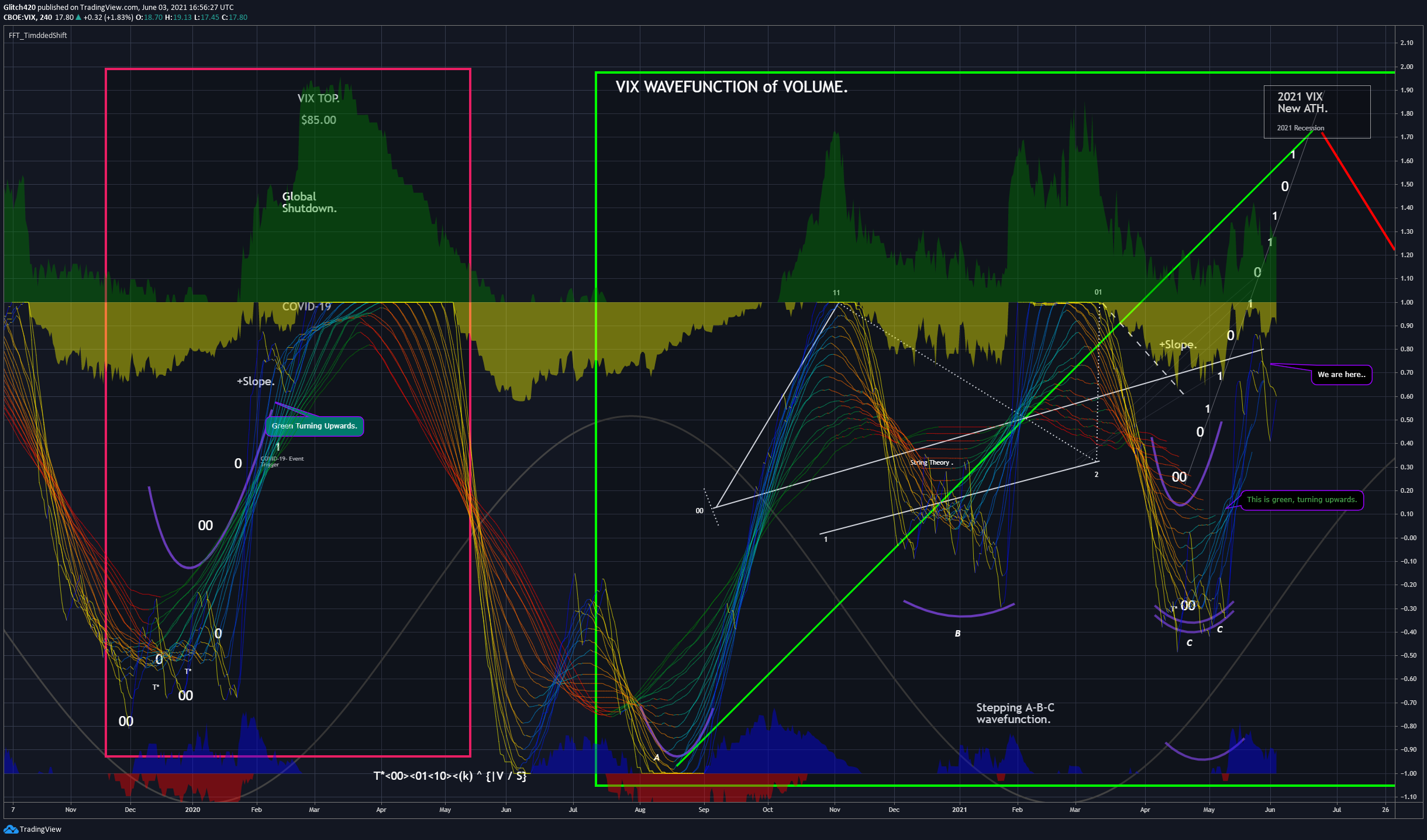Click the T*<00><01<10><(k) formula text
Viewport: 1427px width, 840px height.
pos(450,776)
